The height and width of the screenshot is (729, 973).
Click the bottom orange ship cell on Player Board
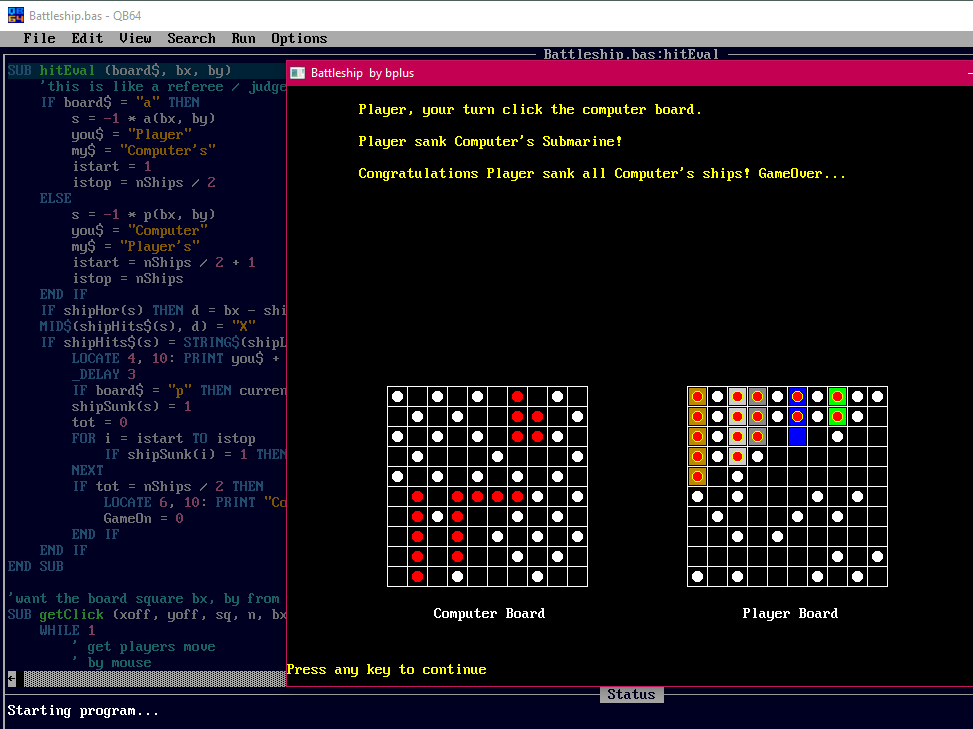697,476
